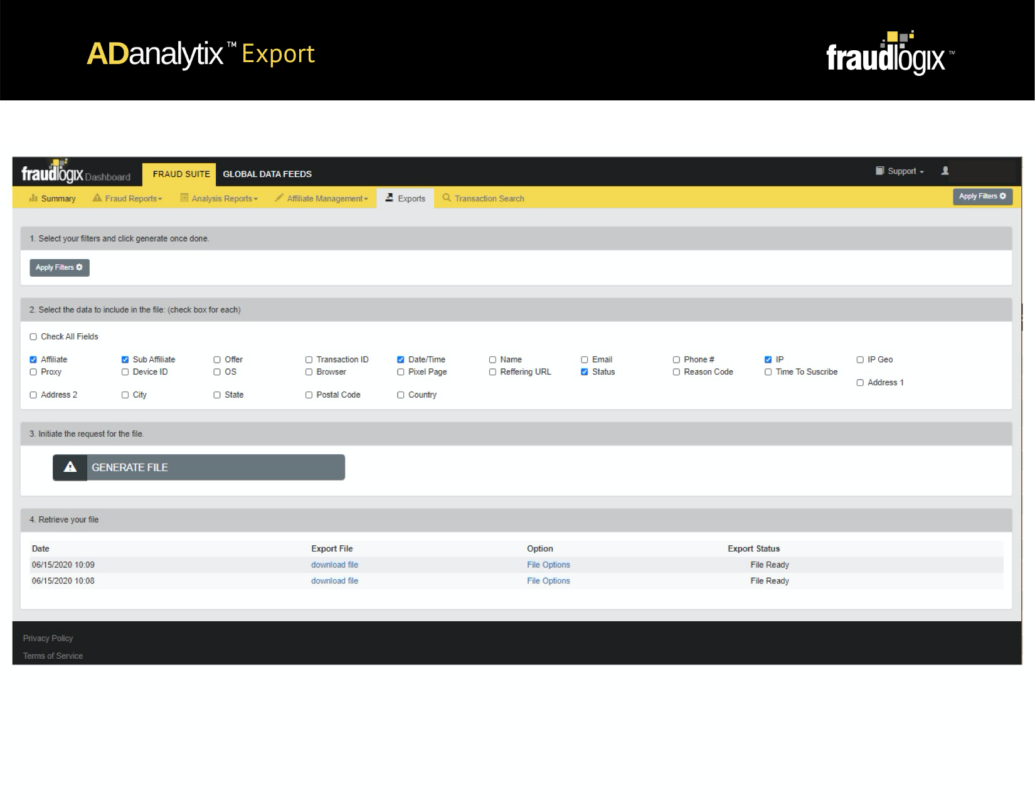This screenshot has width=1035, height=800.
Task: Check the Device ID checkbox
Action: coord(125,372)
